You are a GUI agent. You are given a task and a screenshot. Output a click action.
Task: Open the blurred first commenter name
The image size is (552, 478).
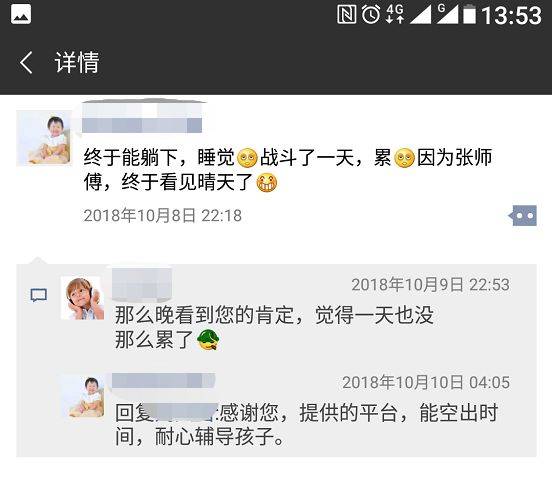[142, 284]
